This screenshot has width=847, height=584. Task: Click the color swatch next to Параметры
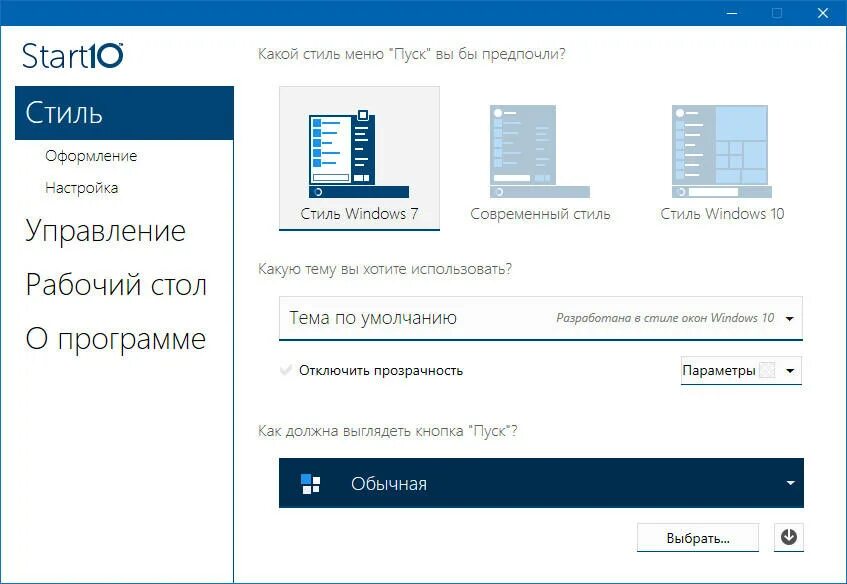coord(765,370)
